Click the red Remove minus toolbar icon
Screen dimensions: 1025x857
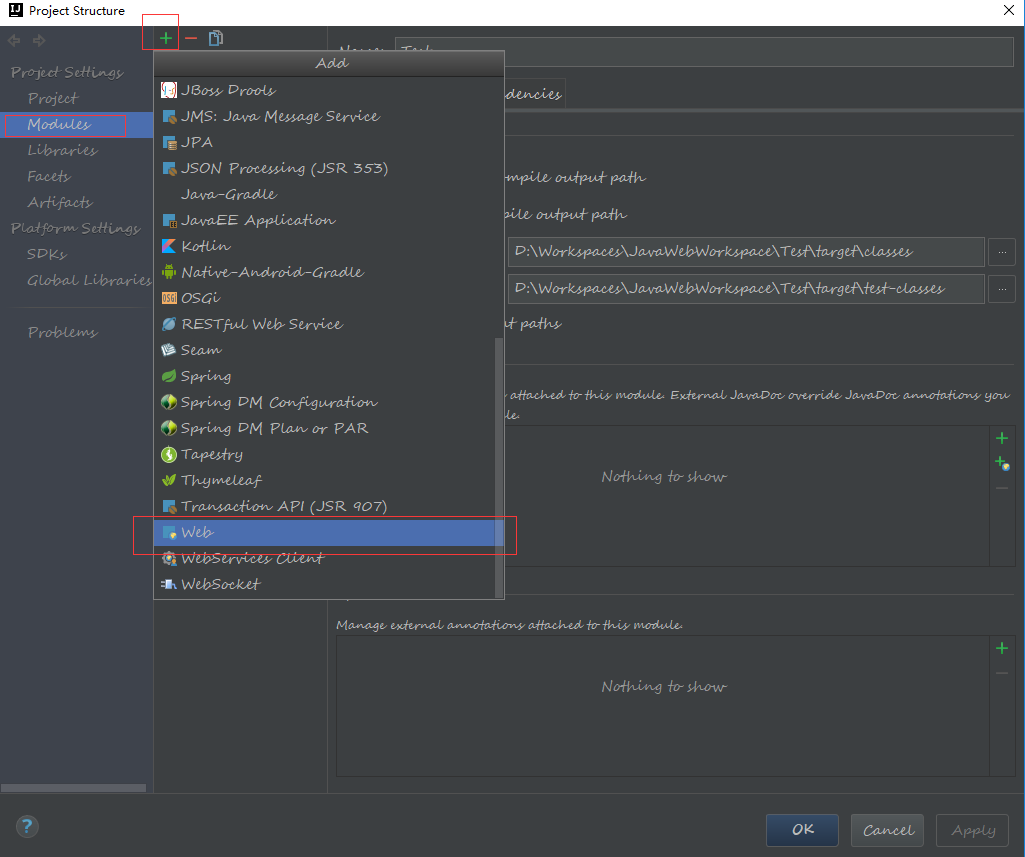click(x=191, y=39)
